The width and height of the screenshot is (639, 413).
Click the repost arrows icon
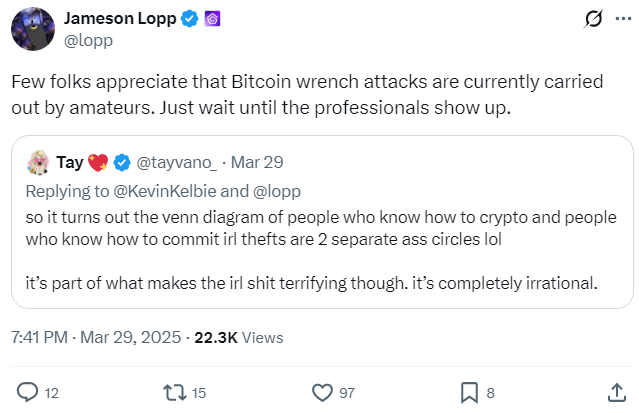coord(173,392)
